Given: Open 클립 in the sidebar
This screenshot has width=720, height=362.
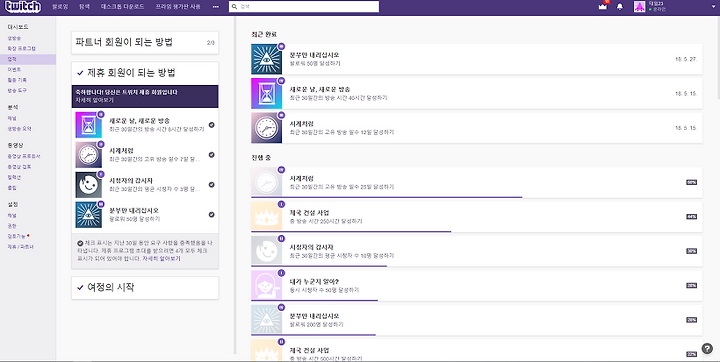Looking at the screenshot, I should [12, 188].
